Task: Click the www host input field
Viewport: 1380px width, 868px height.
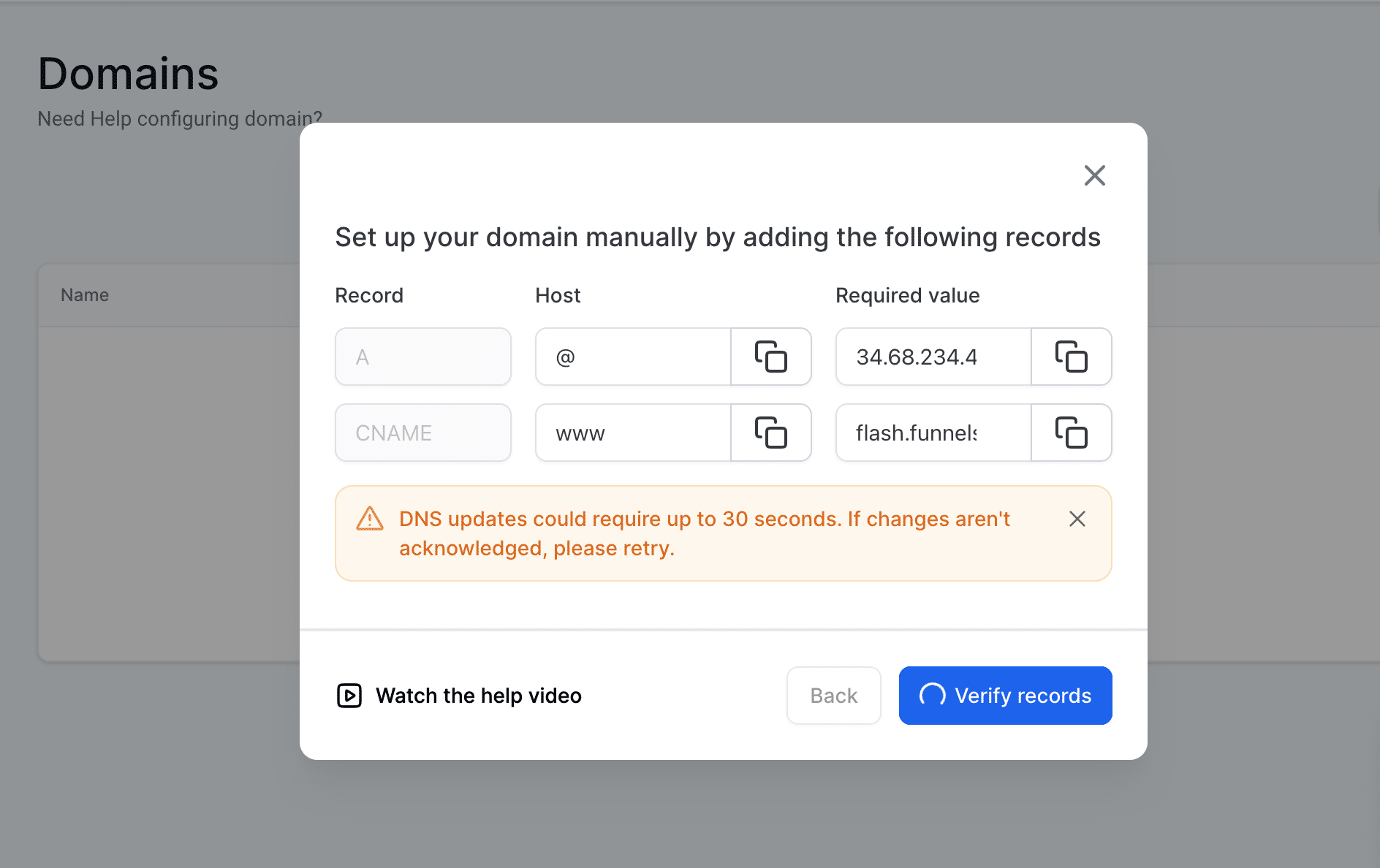Action: [x=632, y=433]
